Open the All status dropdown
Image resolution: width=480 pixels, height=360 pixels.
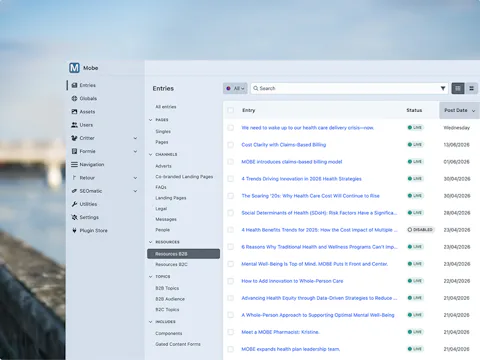pos(235,88)
